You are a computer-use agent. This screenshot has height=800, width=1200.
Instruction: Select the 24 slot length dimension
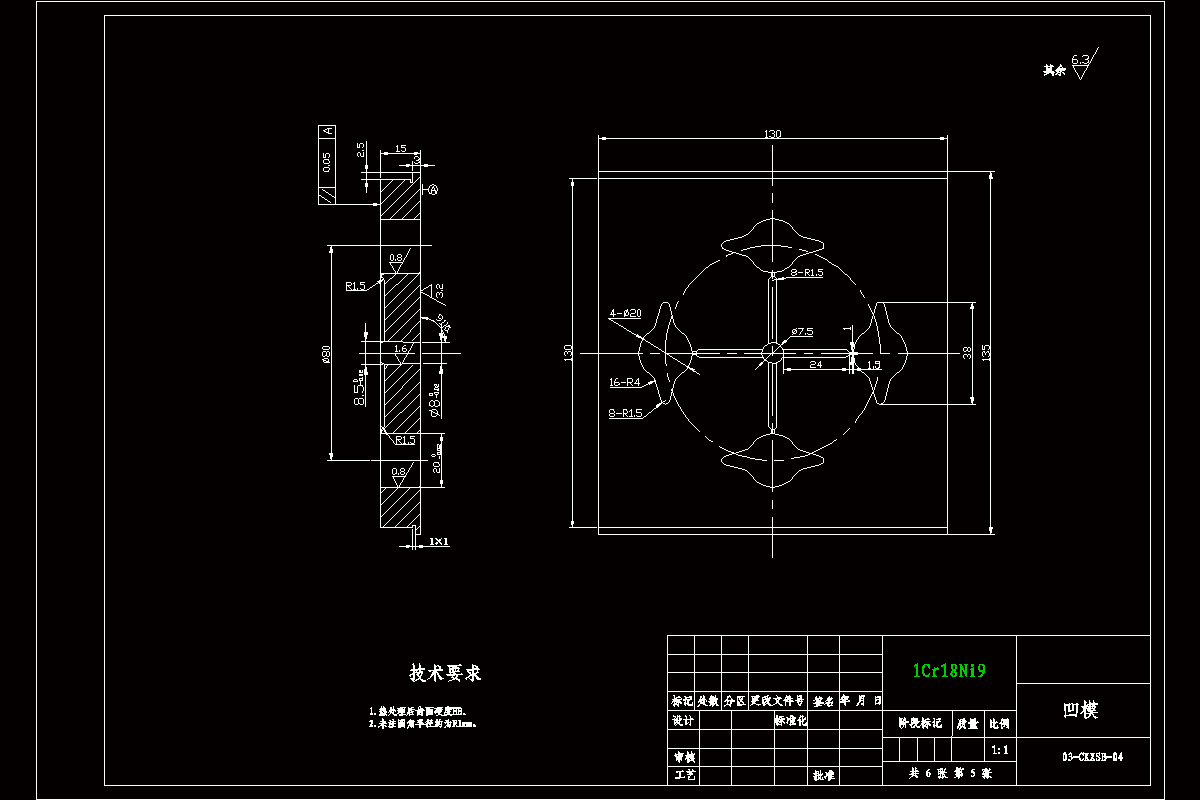(816, 365)
